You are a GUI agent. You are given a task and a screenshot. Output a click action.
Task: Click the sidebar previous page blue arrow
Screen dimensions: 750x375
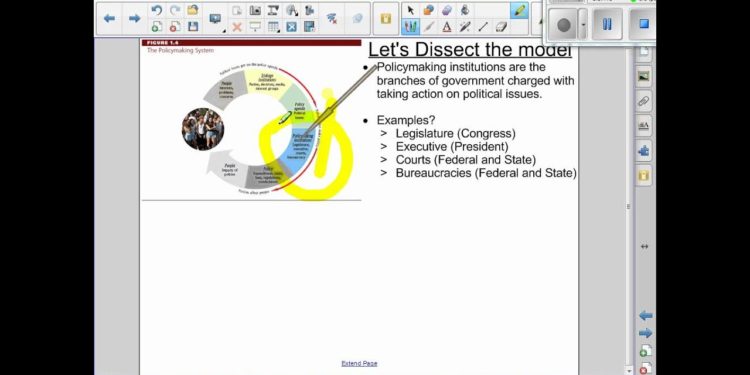pyautogui.click(x=645, y=316)
